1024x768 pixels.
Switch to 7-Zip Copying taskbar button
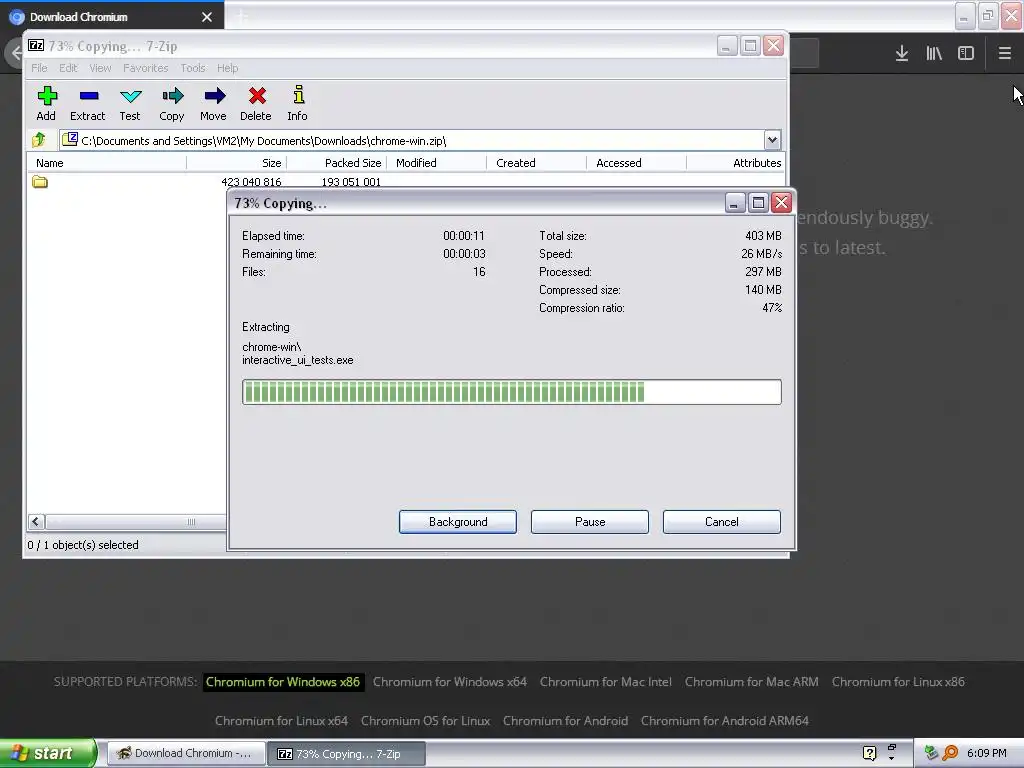[x=347, y=754]
